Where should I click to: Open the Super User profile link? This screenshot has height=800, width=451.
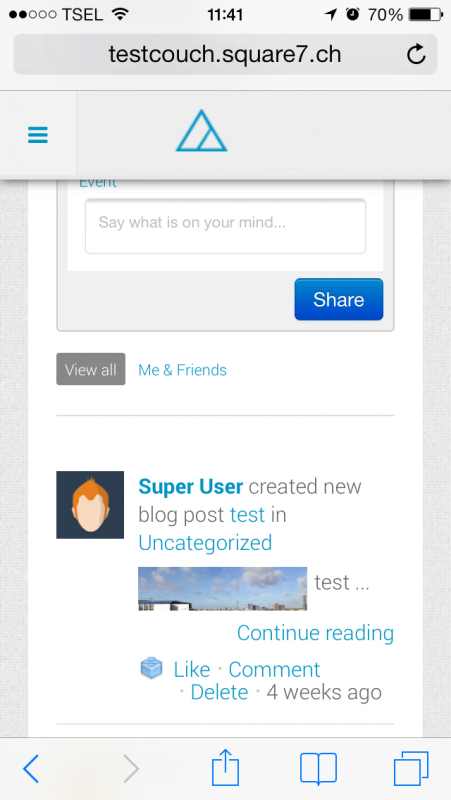tap(190, 487)
